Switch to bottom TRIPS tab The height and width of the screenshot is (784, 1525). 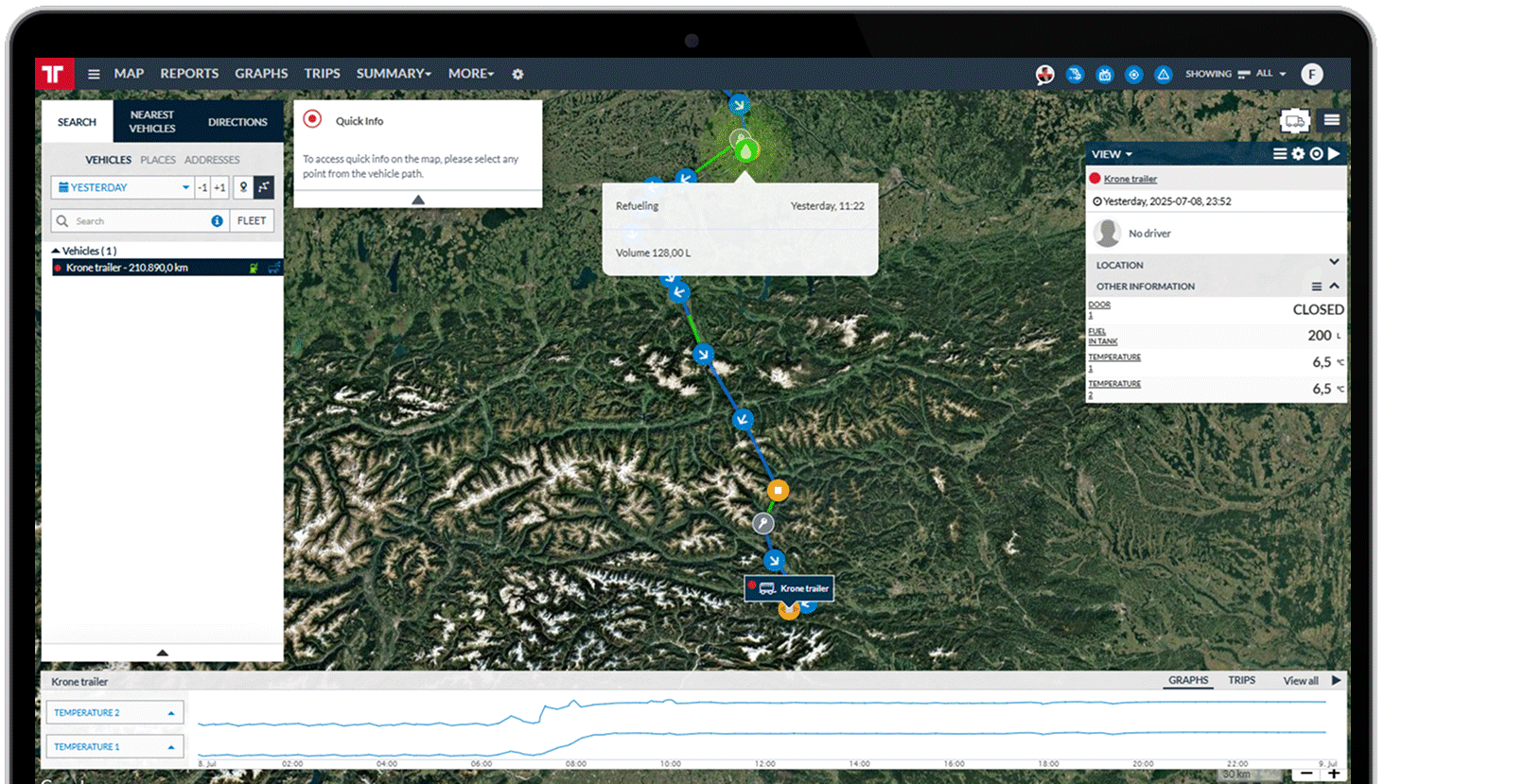click(1242, 680)
